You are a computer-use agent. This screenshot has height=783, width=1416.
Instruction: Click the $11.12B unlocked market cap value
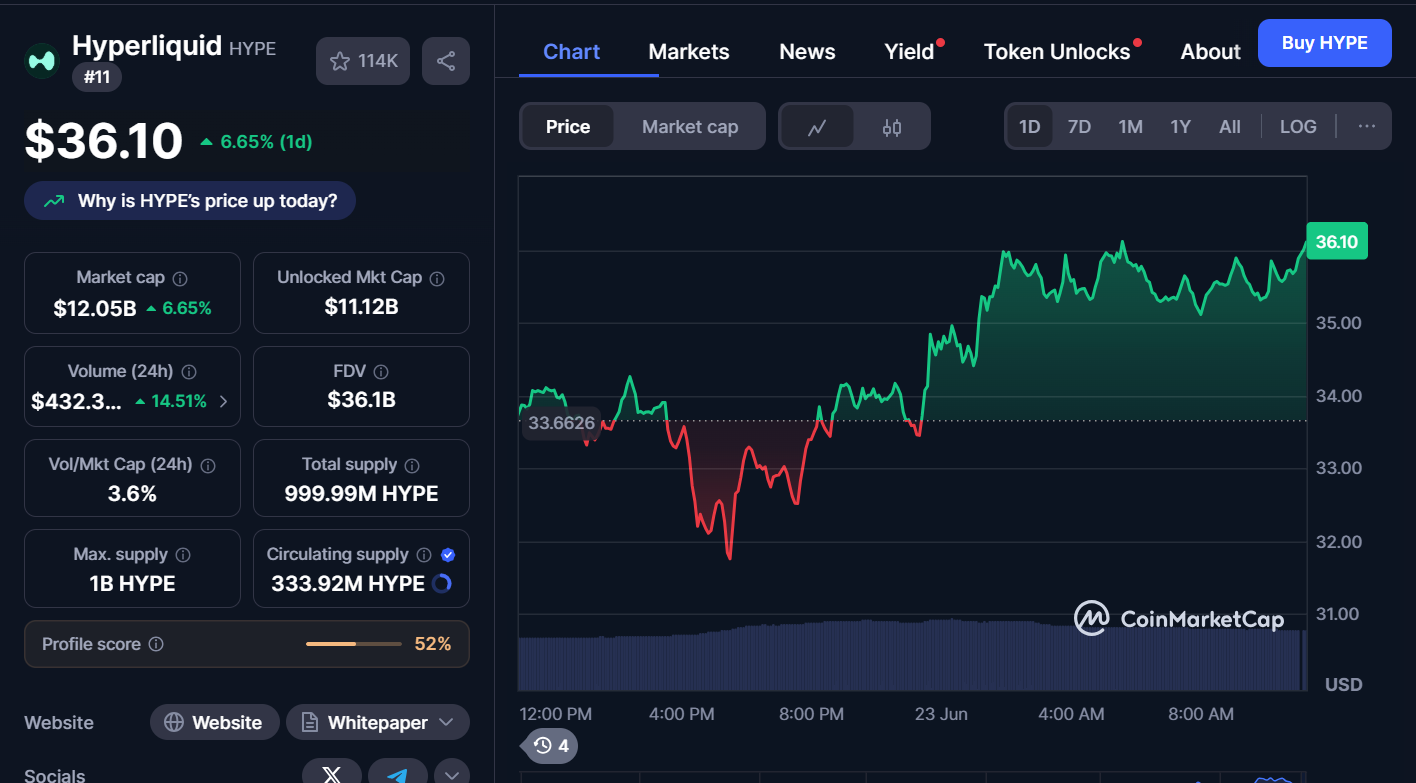[361, 307]
